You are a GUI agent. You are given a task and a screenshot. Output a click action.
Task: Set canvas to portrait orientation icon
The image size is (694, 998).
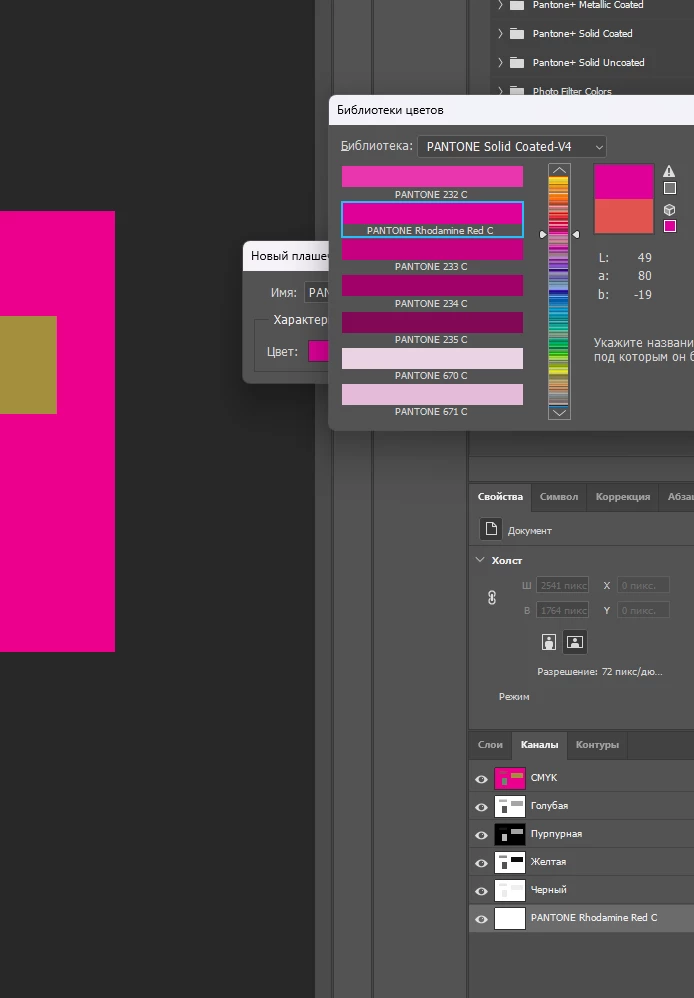(x=549, y=642)
